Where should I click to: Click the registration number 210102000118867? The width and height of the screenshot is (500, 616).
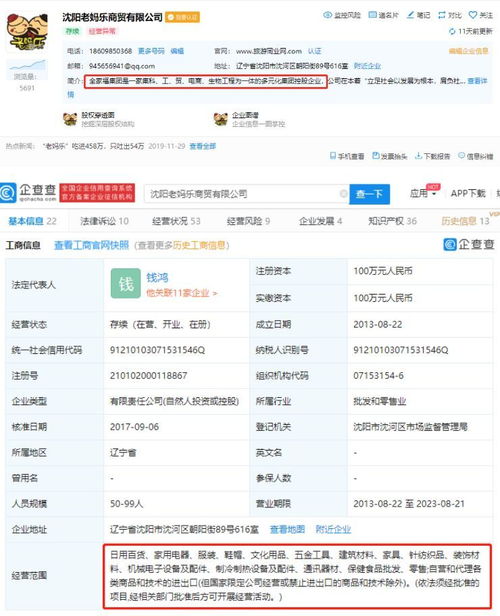coord(148,376)
